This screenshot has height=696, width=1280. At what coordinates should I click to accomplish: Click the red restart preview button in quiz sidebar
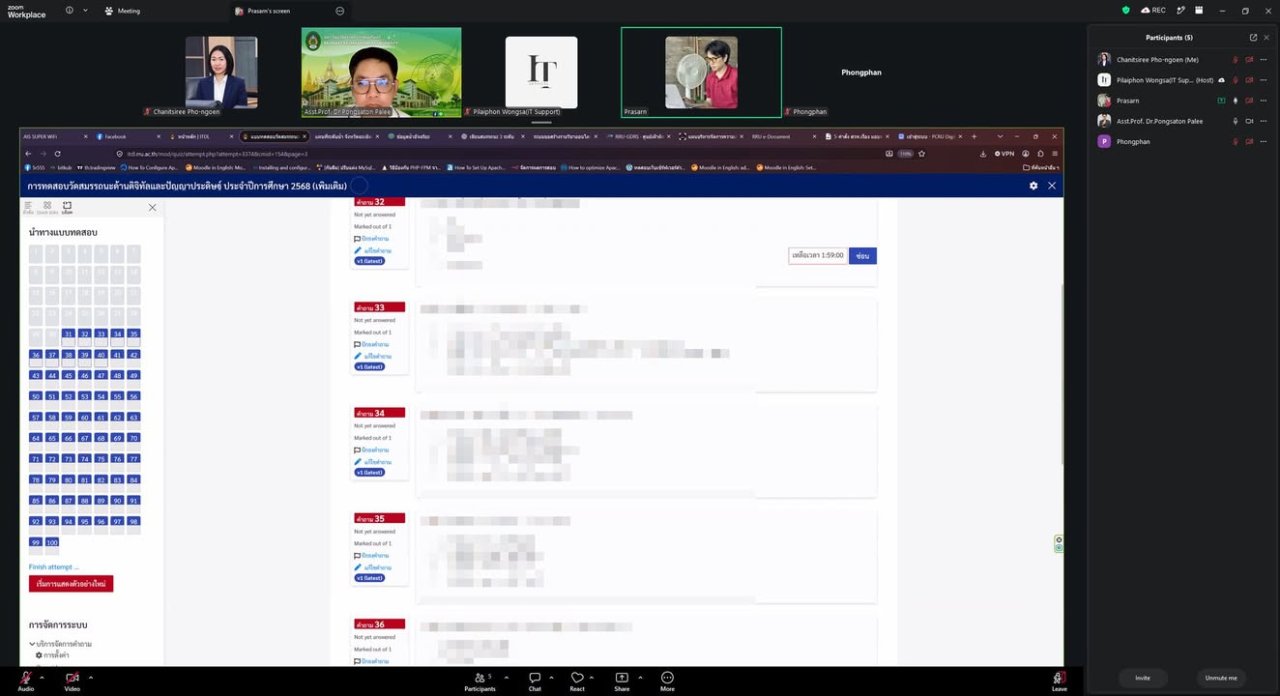click(71, 583)
